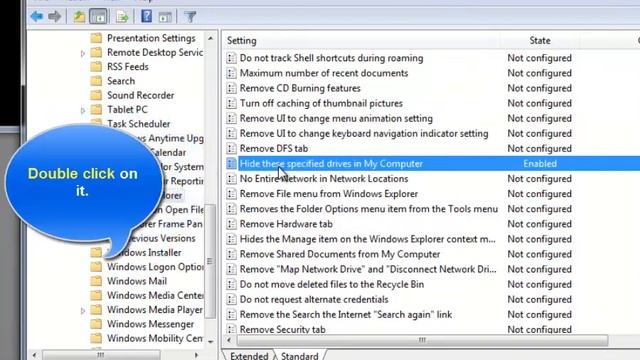This screenshot has height=360, width=640.
Task: Select Removes the Folder Options menu item policy
Action: (369, 209)
